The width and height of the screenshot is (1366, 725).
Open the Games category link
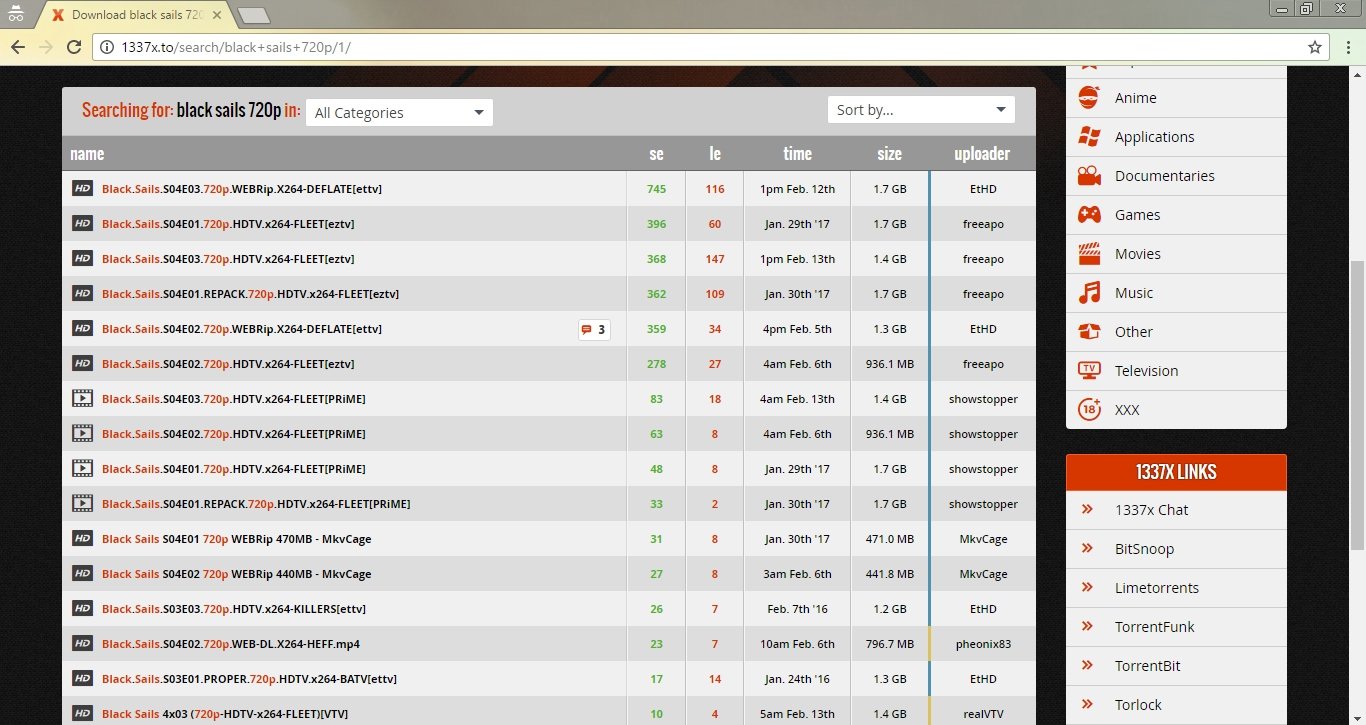click(1137, 214)
